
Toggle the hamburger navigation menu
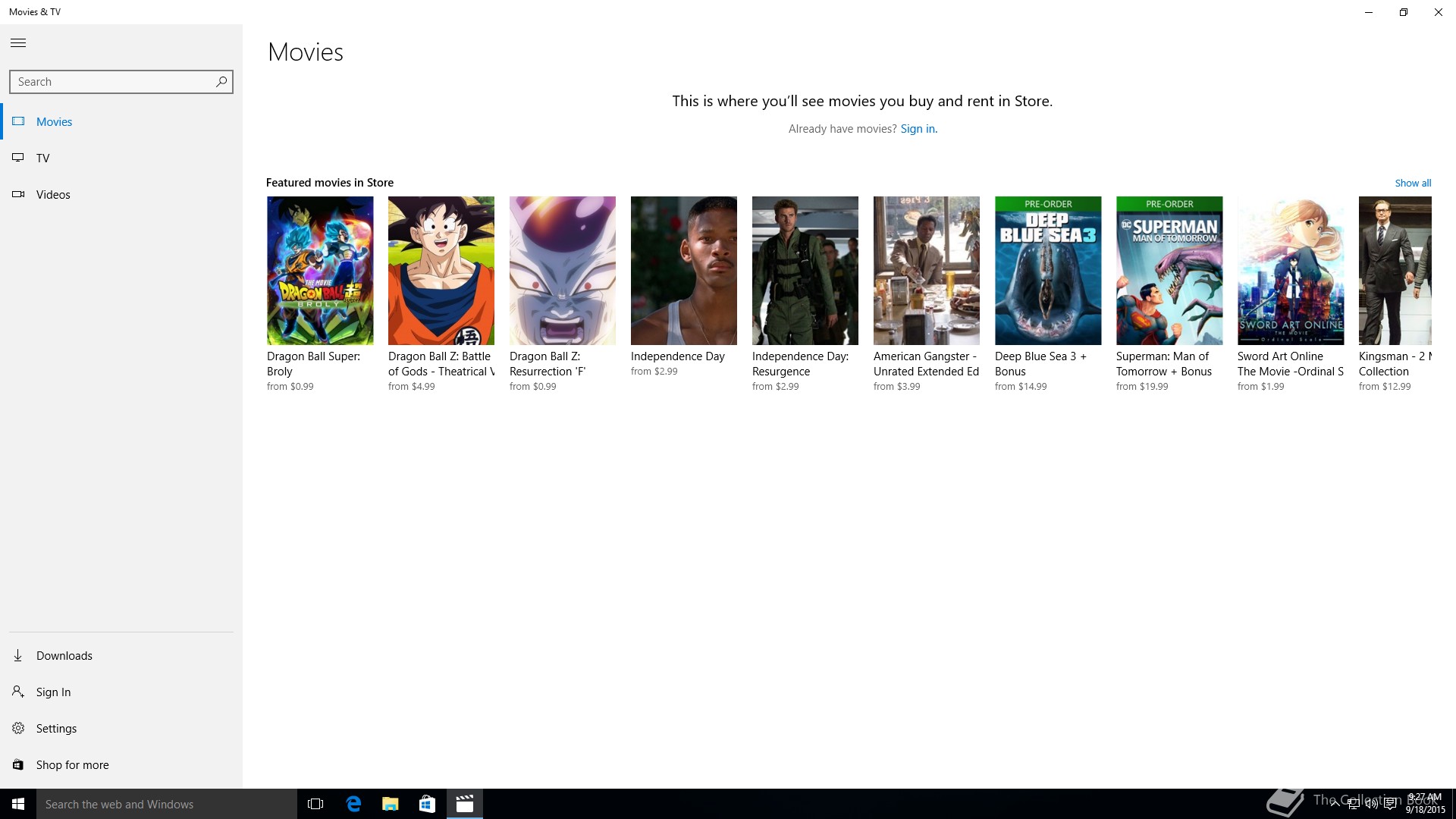pos(18,43)
